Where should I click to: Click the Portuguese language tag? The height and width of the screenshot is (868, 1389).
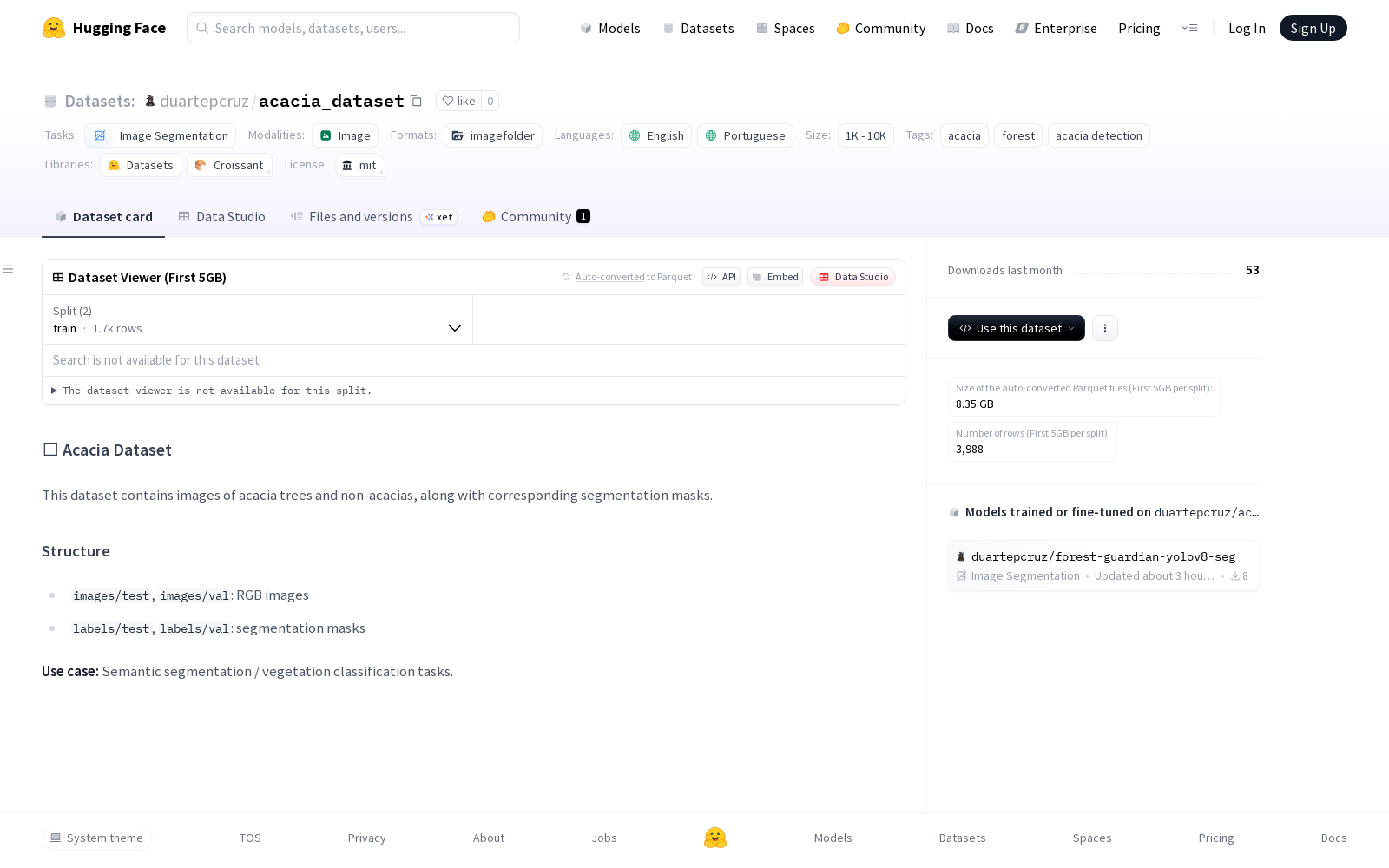click(x=745, y=135)
